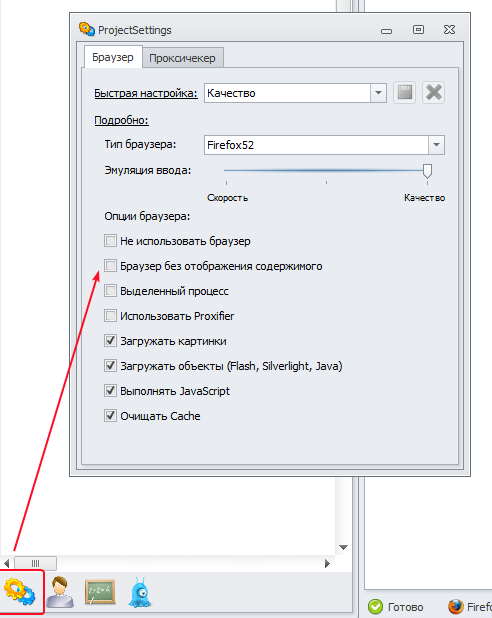Select the Браузер tab
Screen dimensions: 492x618
click(113, 57)
